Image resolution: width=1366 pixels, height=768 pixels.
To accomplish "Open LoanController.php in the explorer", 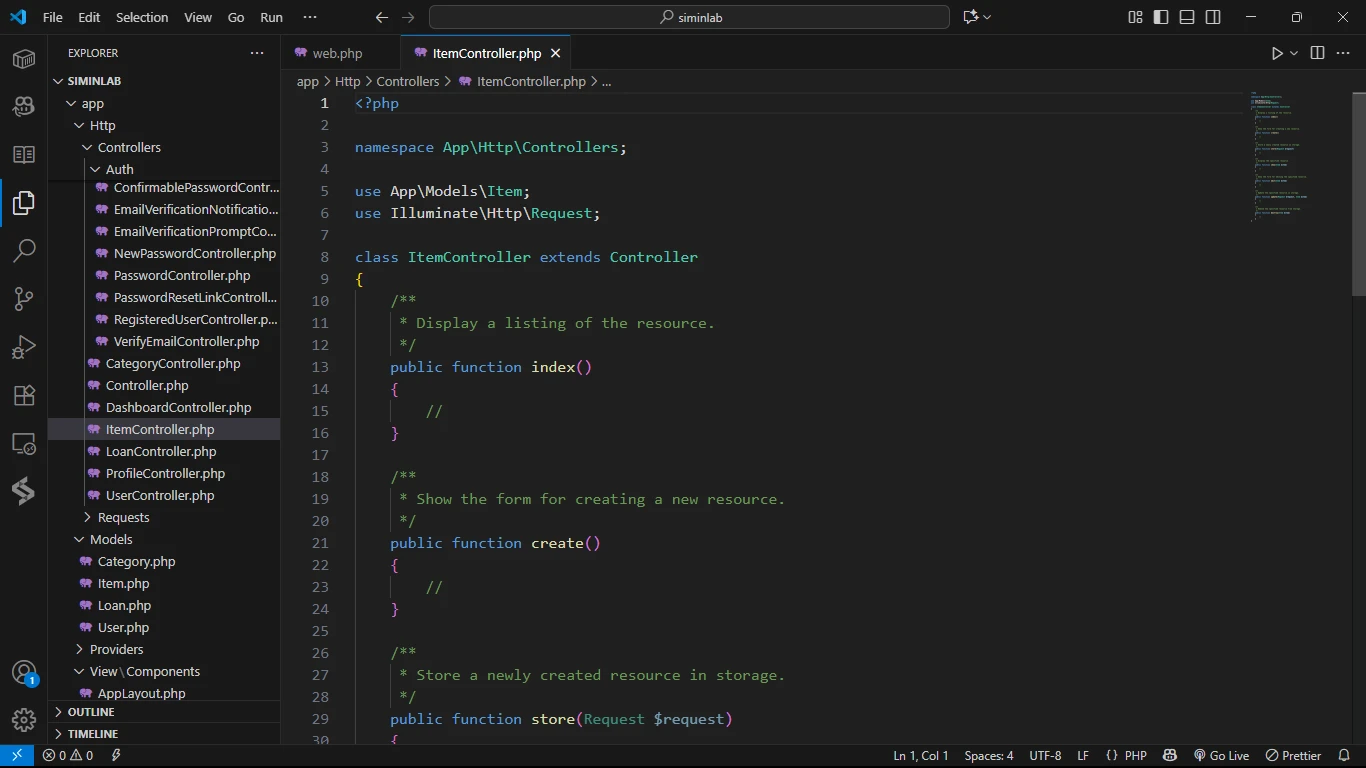I will coord(160,451).
